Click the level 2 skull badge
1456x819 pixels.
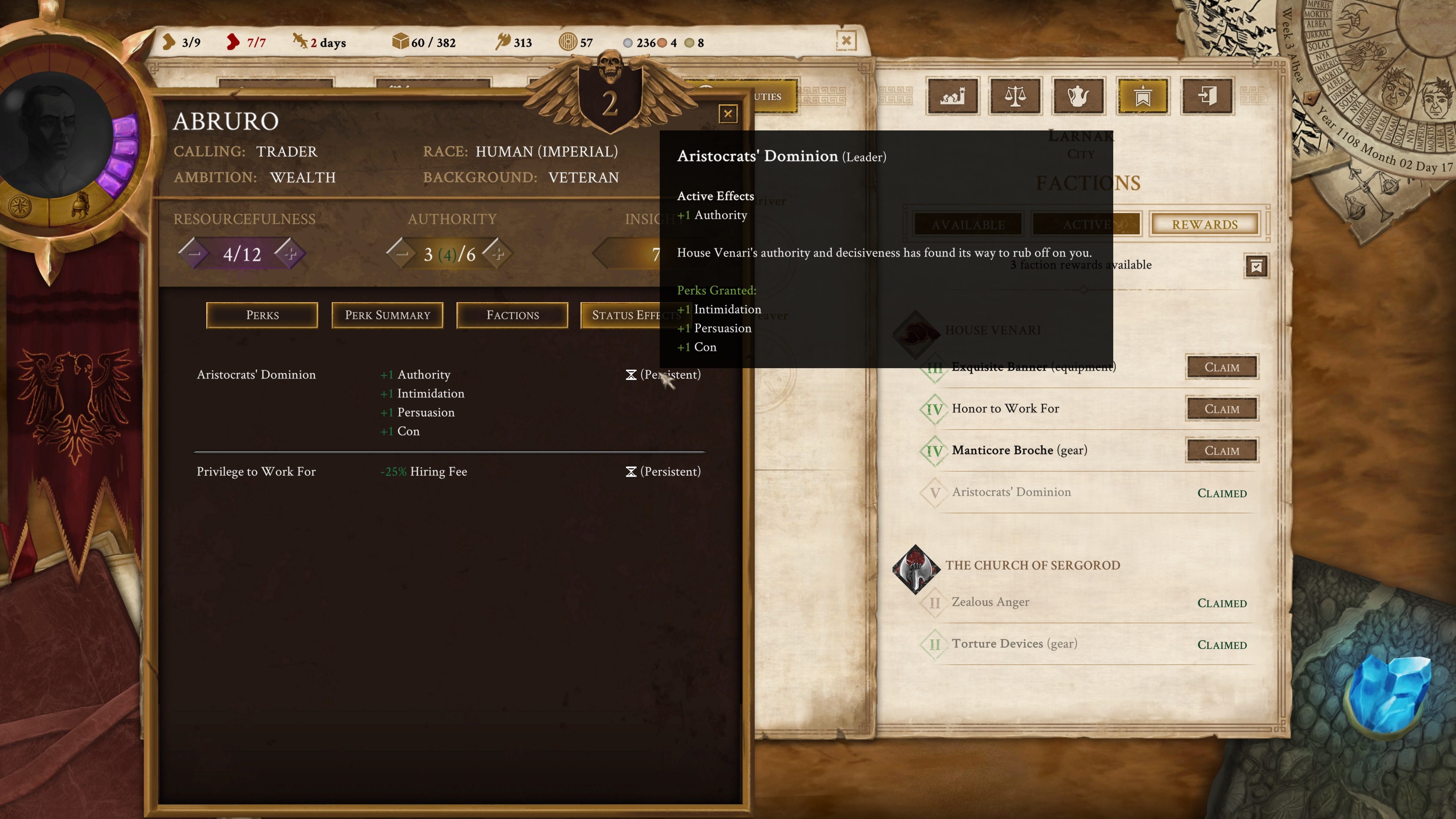pyautogui.click(x=610, y=93)
